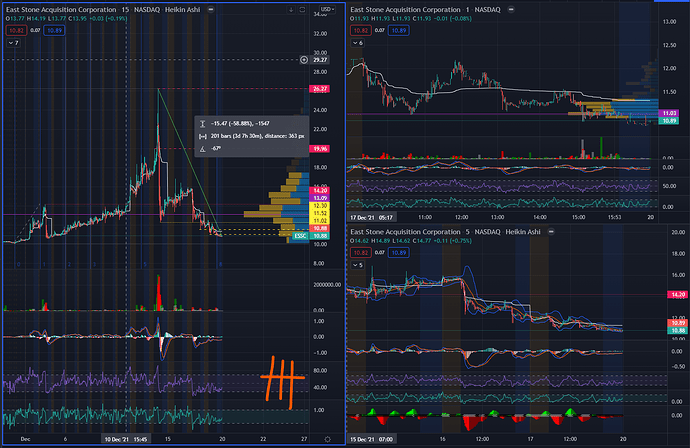The height and width of the screenshot is (448, 690).
Task: Click the minus circle icon beside the 5-minute Heikin Ashi title
Action: coord(551,231)
